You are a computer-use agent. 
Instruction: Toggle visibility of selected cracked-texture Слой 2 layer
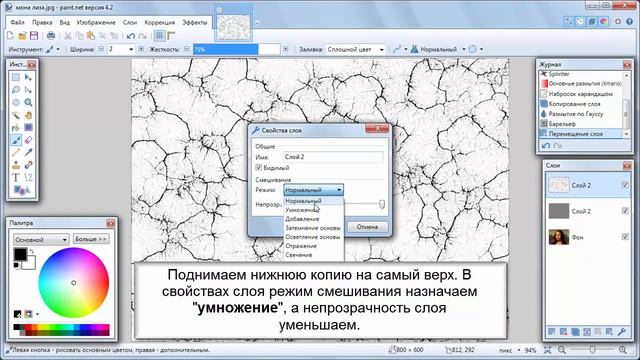coord(624,185)
